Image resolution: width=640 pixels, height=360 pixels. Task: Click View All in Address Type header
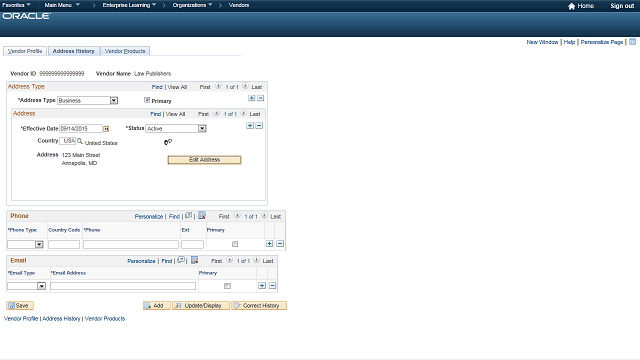pos(177,87)
